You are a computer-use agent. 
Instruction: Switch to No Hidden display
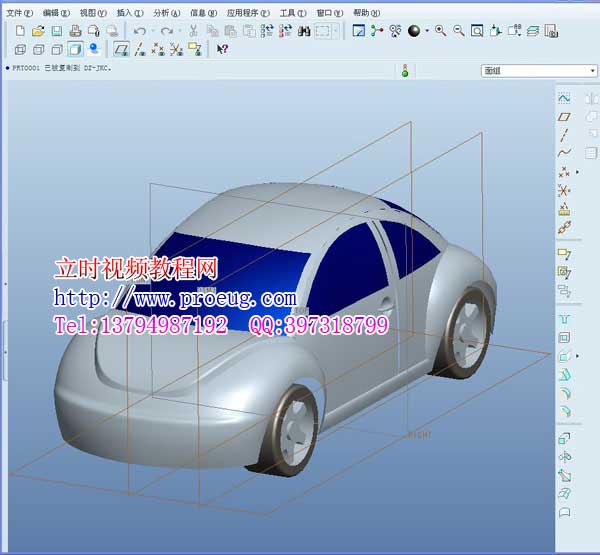coord(57,49)
